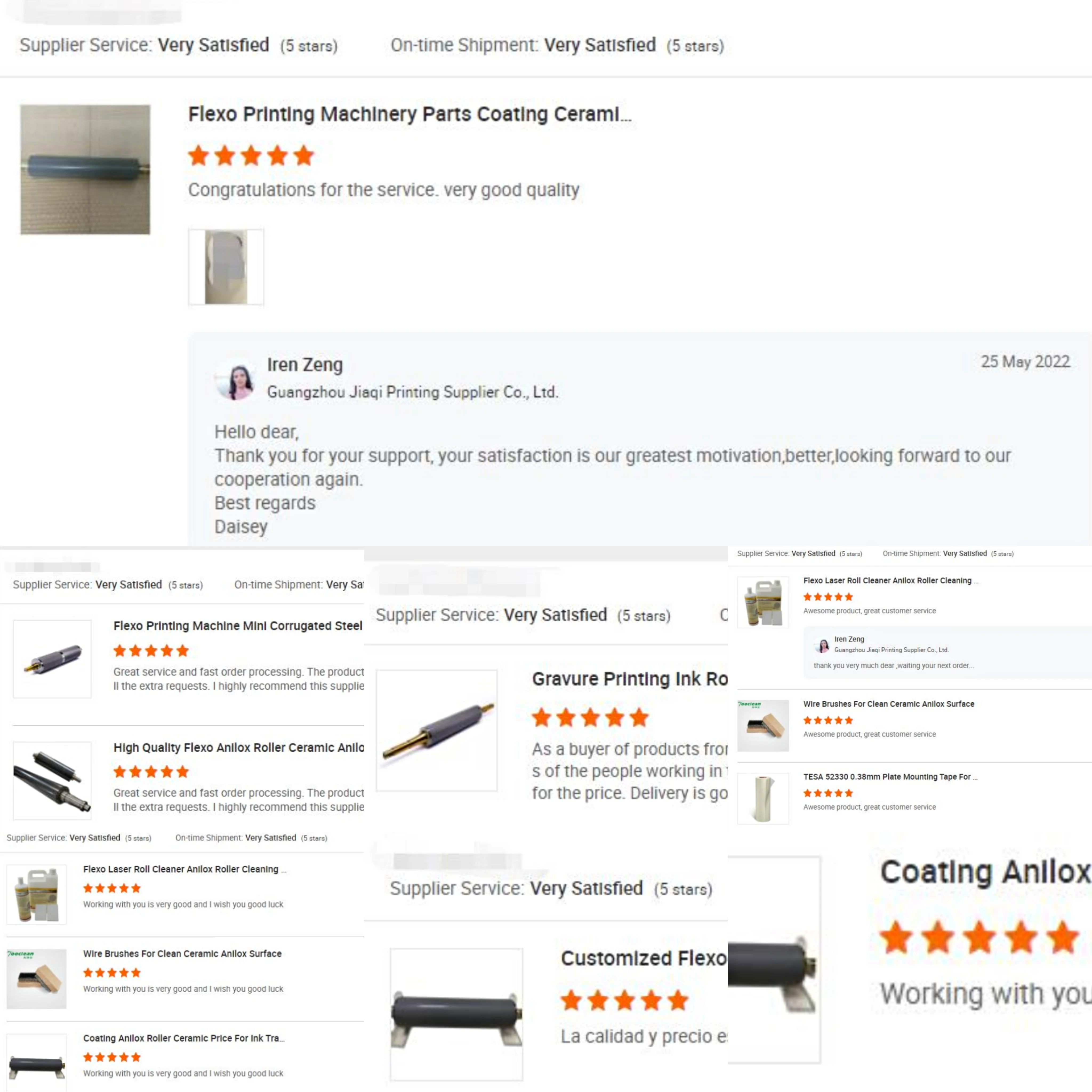Image resolution: width=1092 pixels, height=1092 pixels.
Task: Click the TESA 52330 mounting tape roll thumbnail
Action: pos(763,799)
